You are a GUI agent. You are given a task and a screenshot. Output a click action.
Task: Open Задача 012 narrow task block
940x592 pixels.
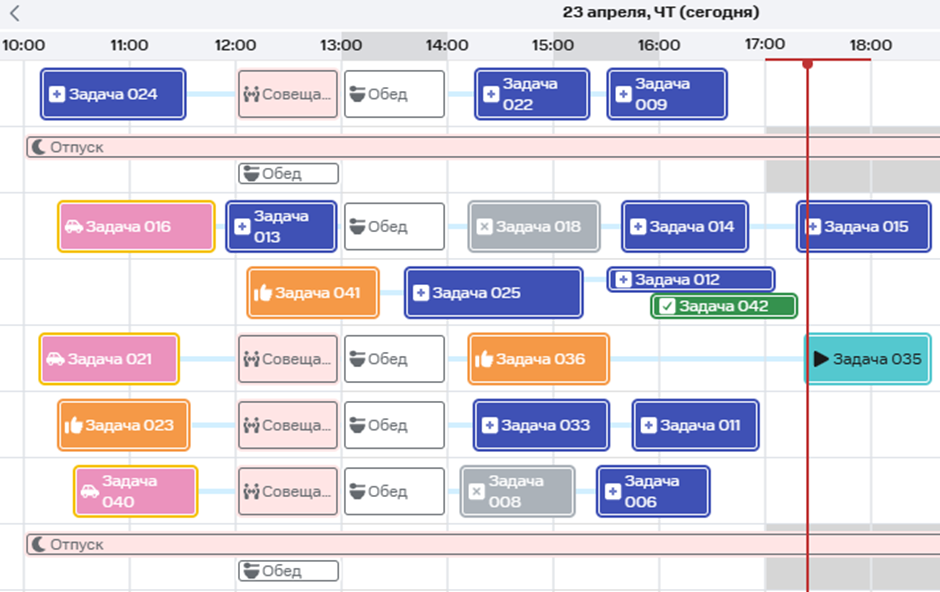click(691, 279)
